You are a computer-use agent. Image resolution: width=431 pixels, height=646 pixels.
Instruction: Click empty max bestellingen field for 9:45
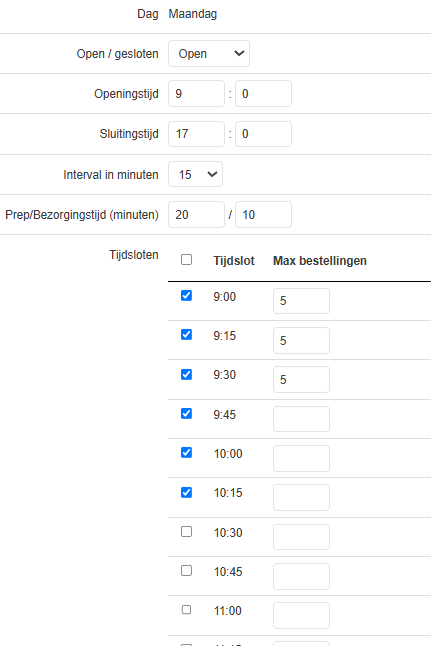point(301,419)
